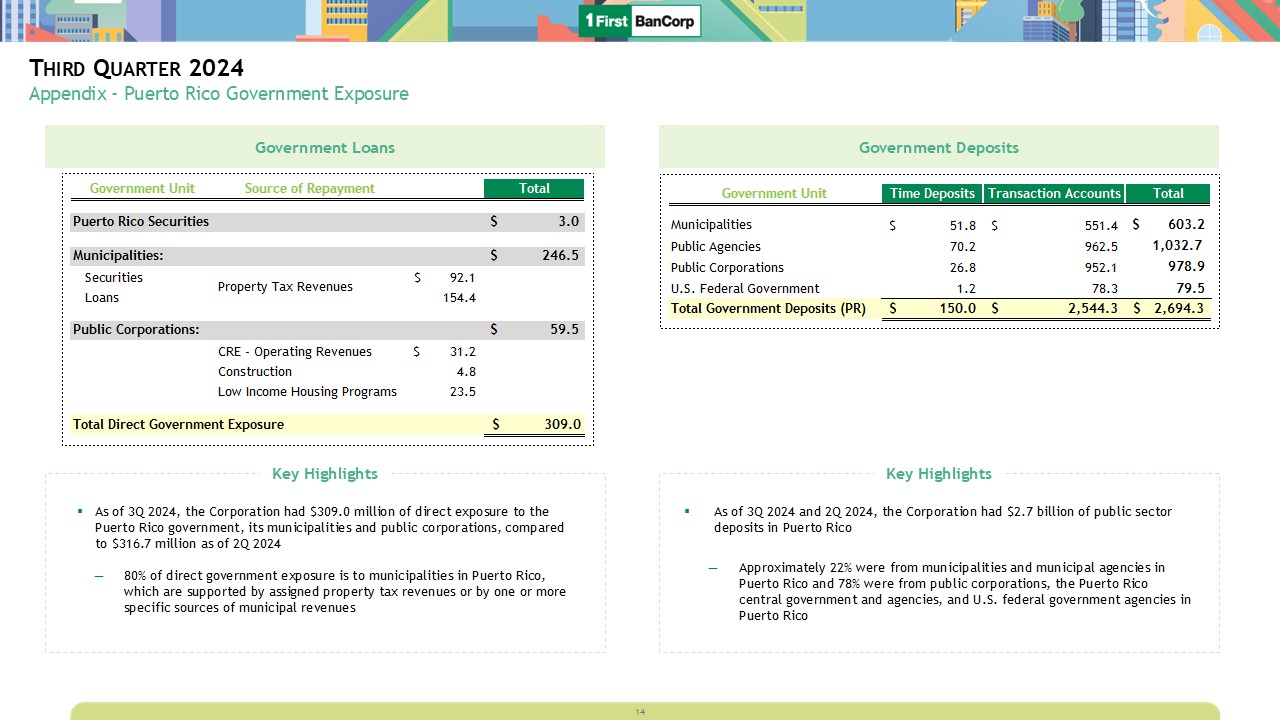Select the Public Corporations: loans row

point(136,329)
